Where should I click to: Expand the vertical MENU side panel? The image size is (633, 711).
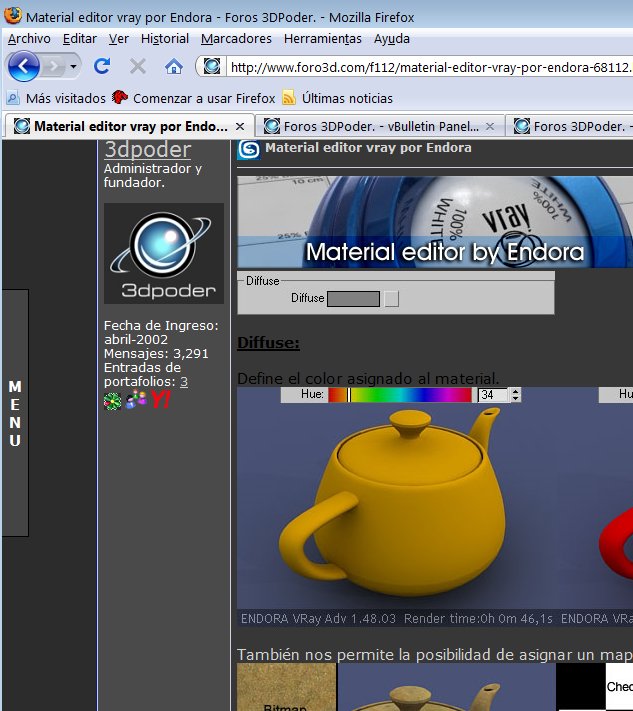15,413
